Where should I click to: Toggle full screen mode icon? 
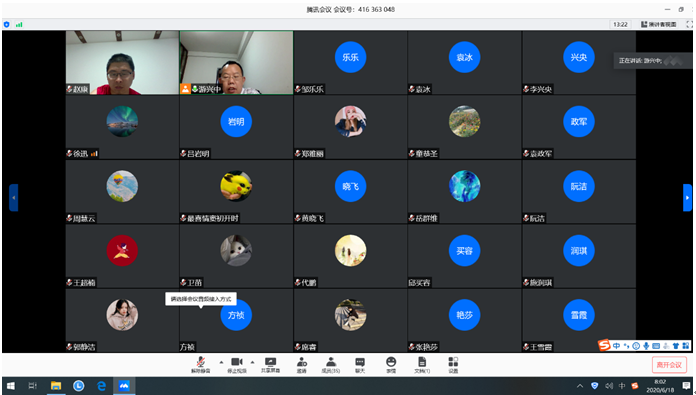(689, 24)
